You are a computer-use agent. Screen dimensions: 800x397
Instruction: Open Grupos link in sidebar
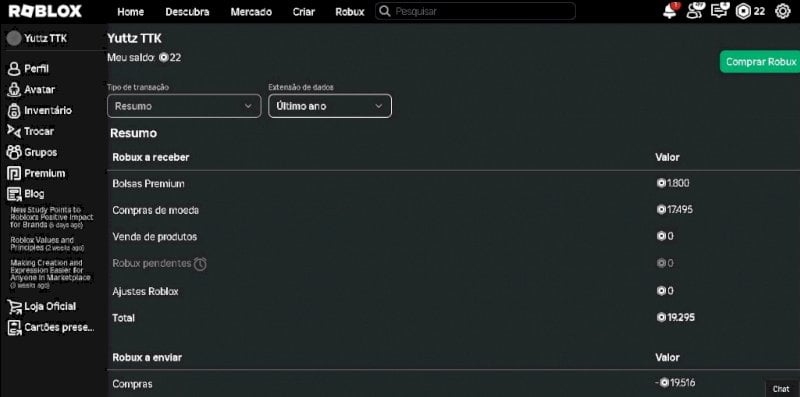[41, 152]
